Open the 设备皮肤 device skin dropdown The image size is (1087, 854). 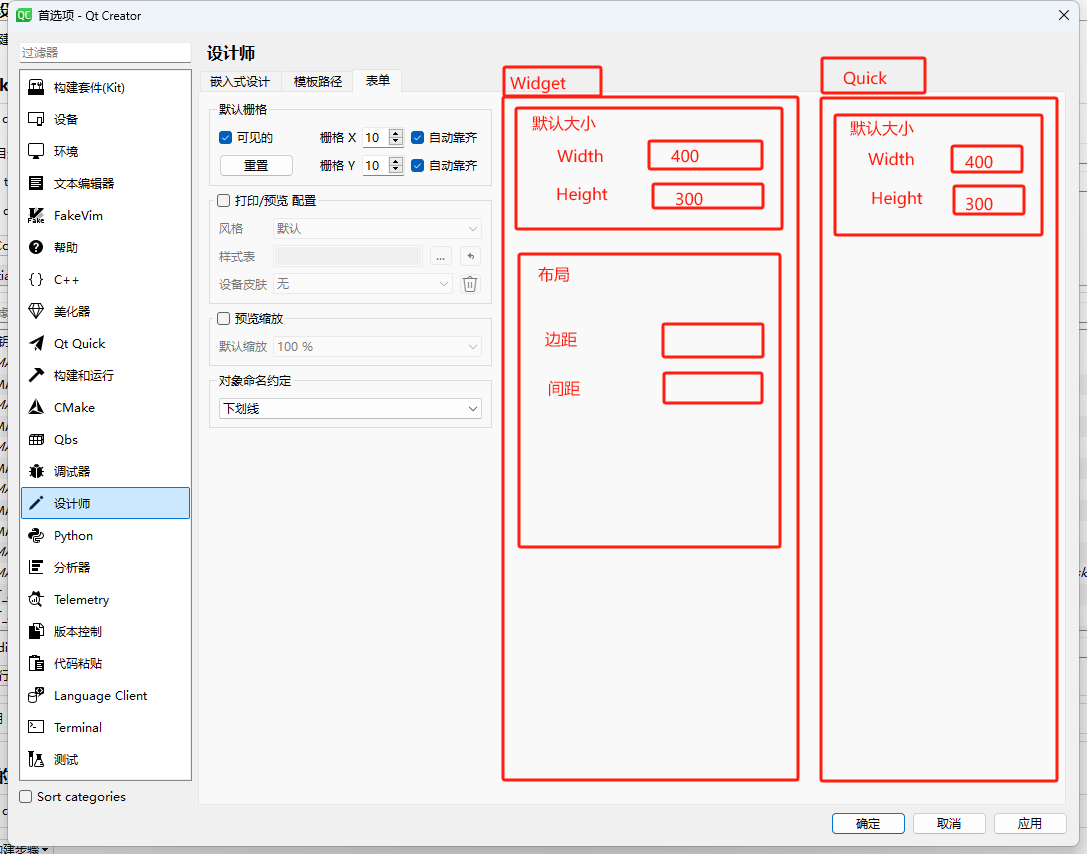363,284
